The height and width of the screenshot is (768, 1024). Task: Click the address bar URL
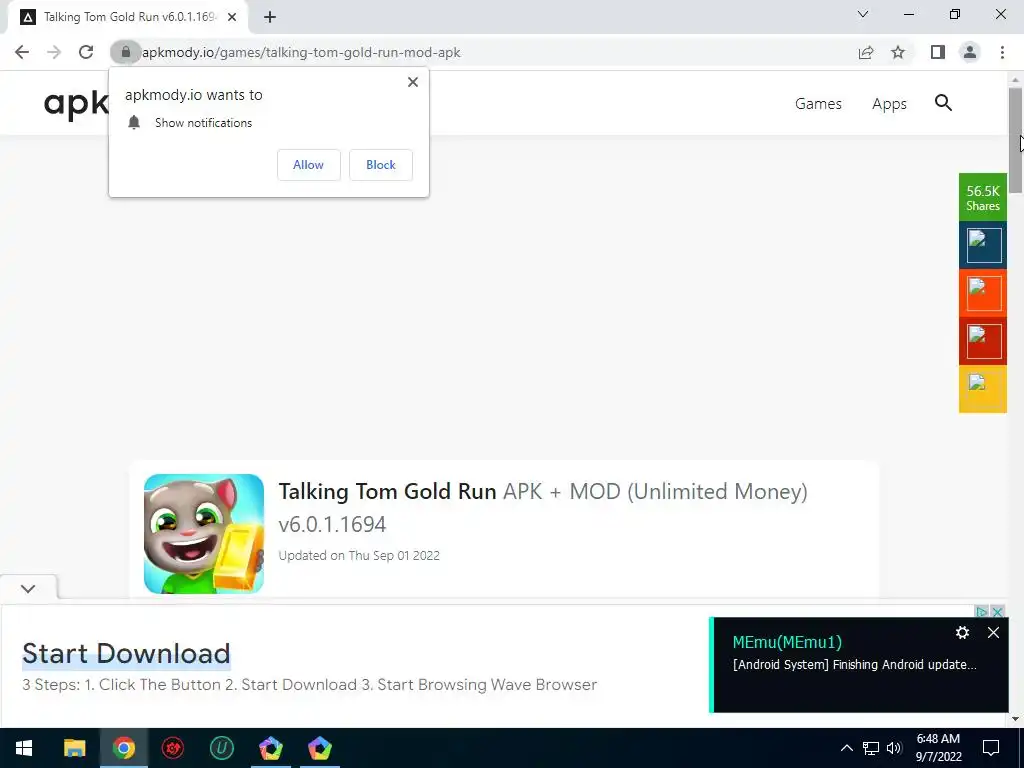[x=301, y=52]
